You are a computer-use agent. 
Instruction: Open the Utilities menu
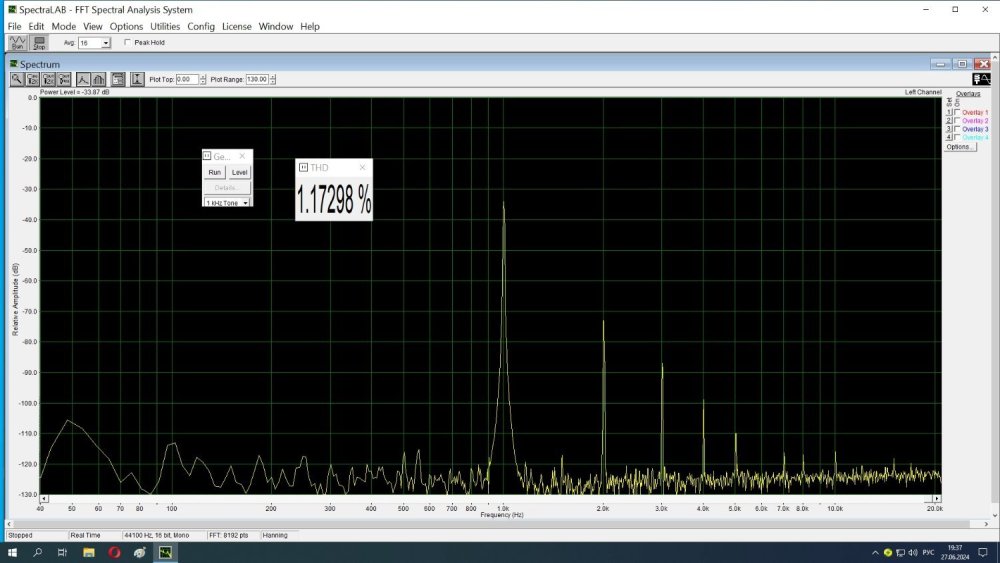pos(165,26)
